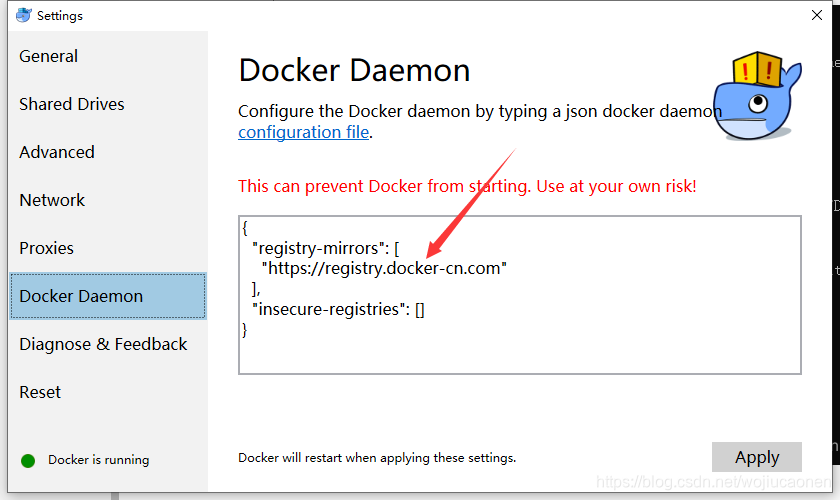Click the 'Docker is running' status text
This screenshot has height=500, width=840.
[99, 460]
